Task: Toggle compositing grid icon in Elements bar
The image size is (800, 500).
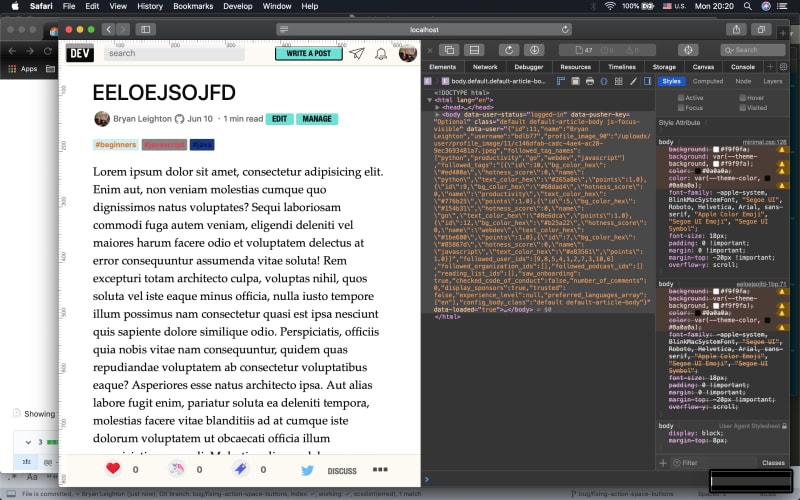Action: tap(618, 81)
